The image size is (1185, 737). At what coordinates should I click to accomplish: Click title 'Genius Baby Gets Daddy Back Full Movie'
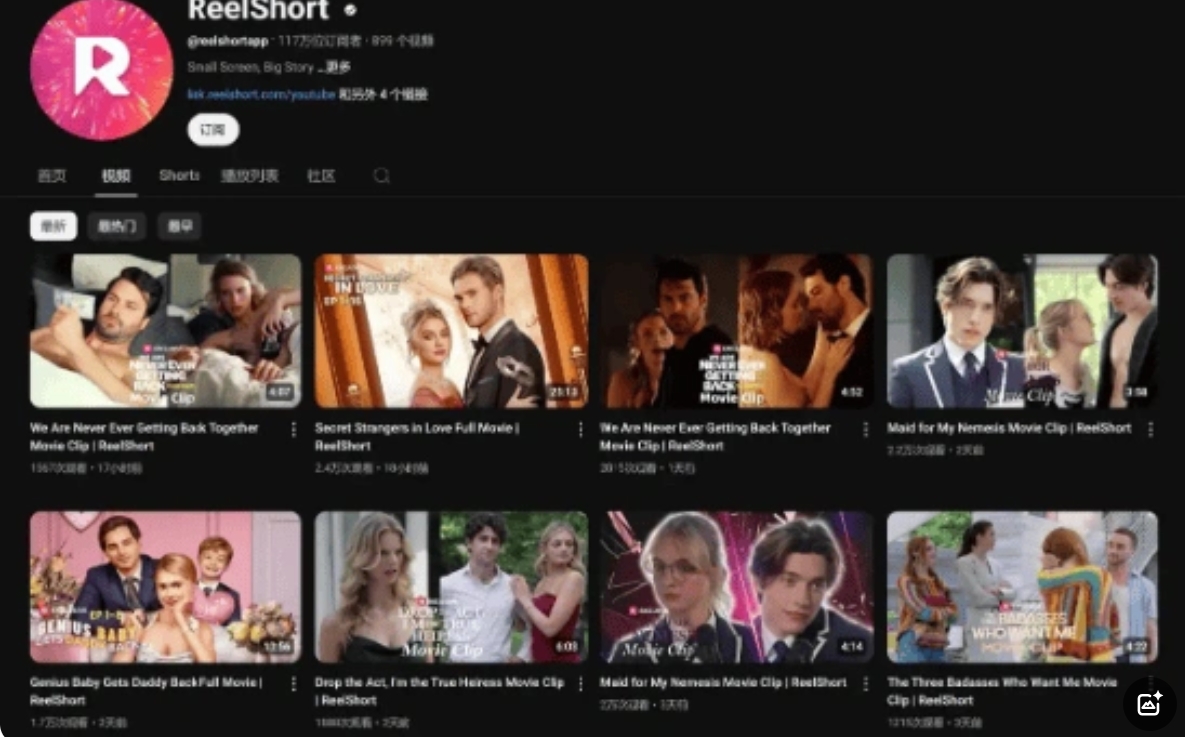(x=146, y=691)
